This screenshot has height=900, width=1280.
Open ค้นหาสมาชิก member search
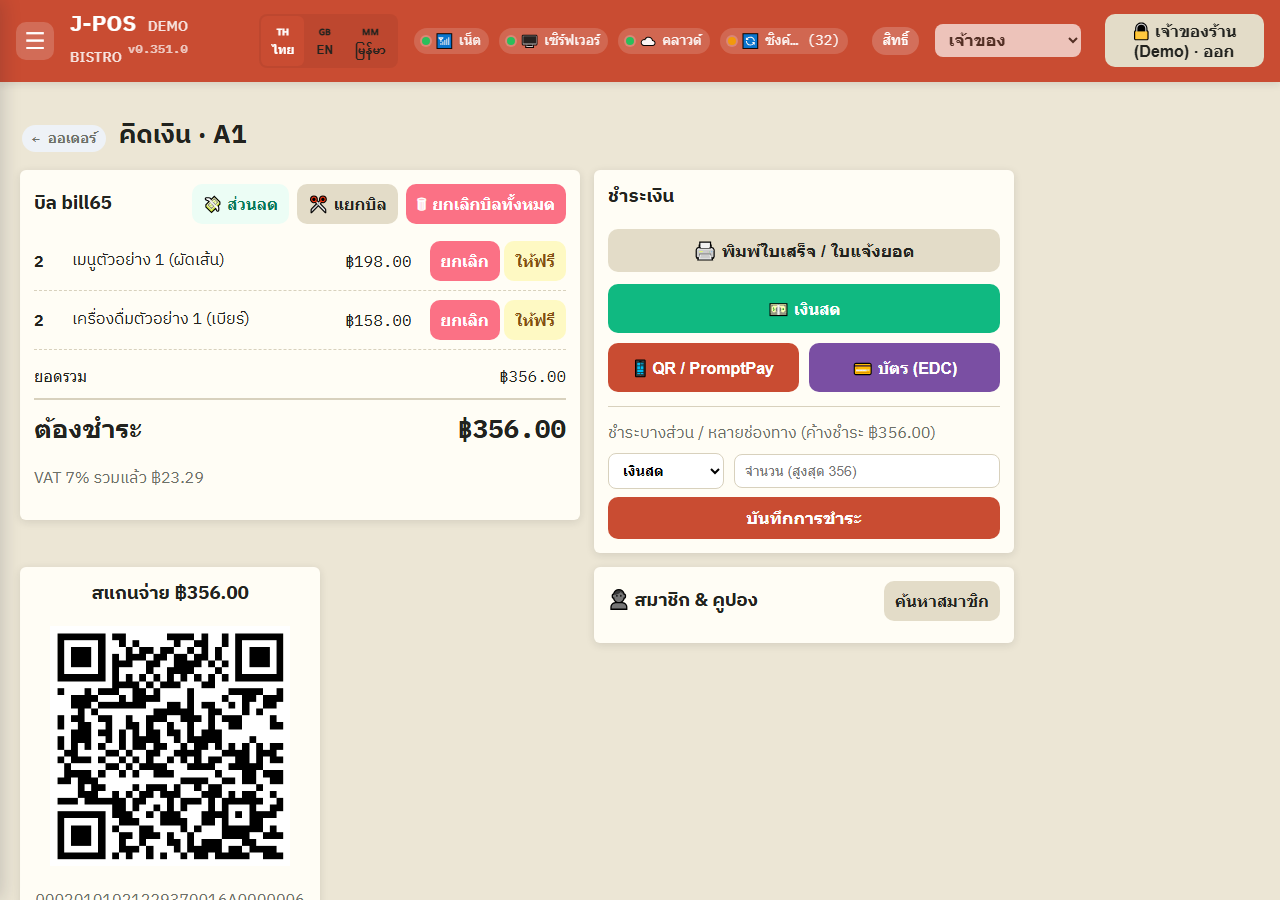[942, 601]
